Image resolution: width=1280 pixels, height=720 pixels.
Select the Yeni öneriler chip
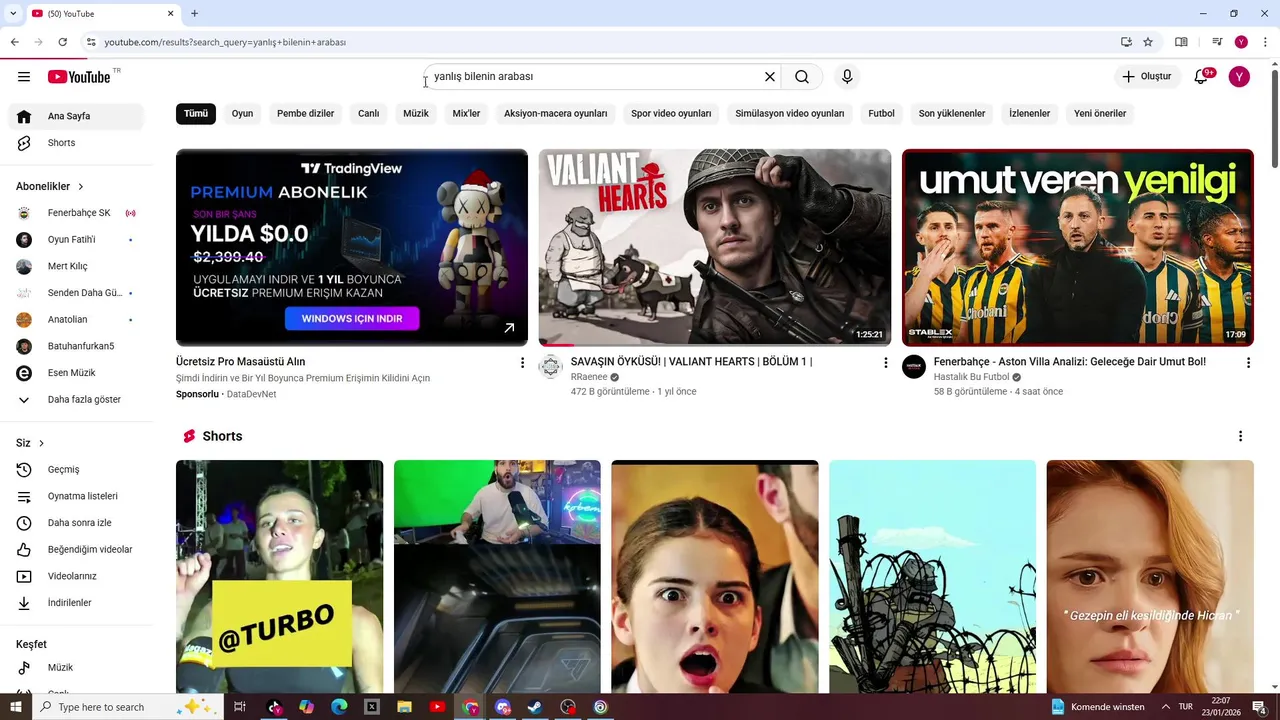coord(1100,114)
